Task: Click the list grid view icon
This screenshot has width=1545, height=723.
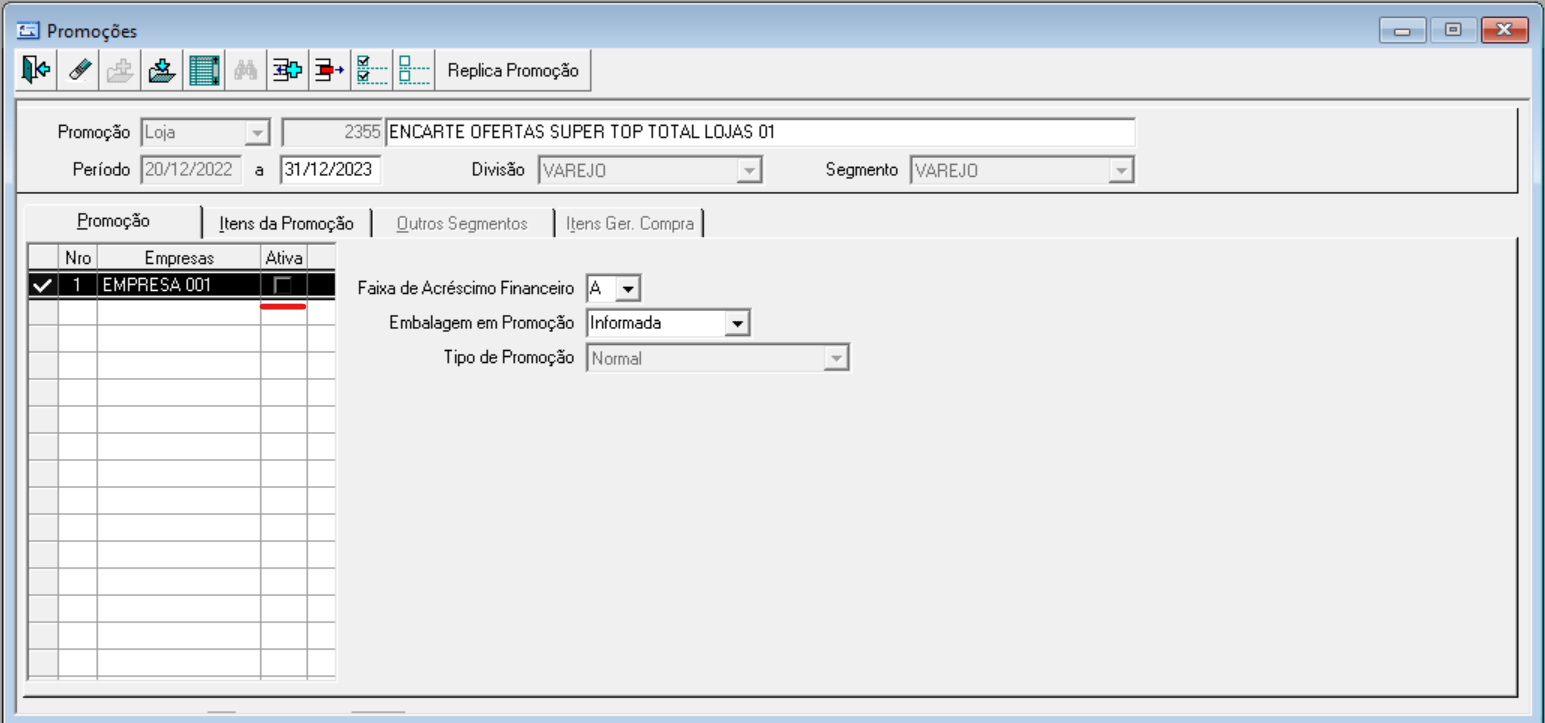Action: pos(203,71)
